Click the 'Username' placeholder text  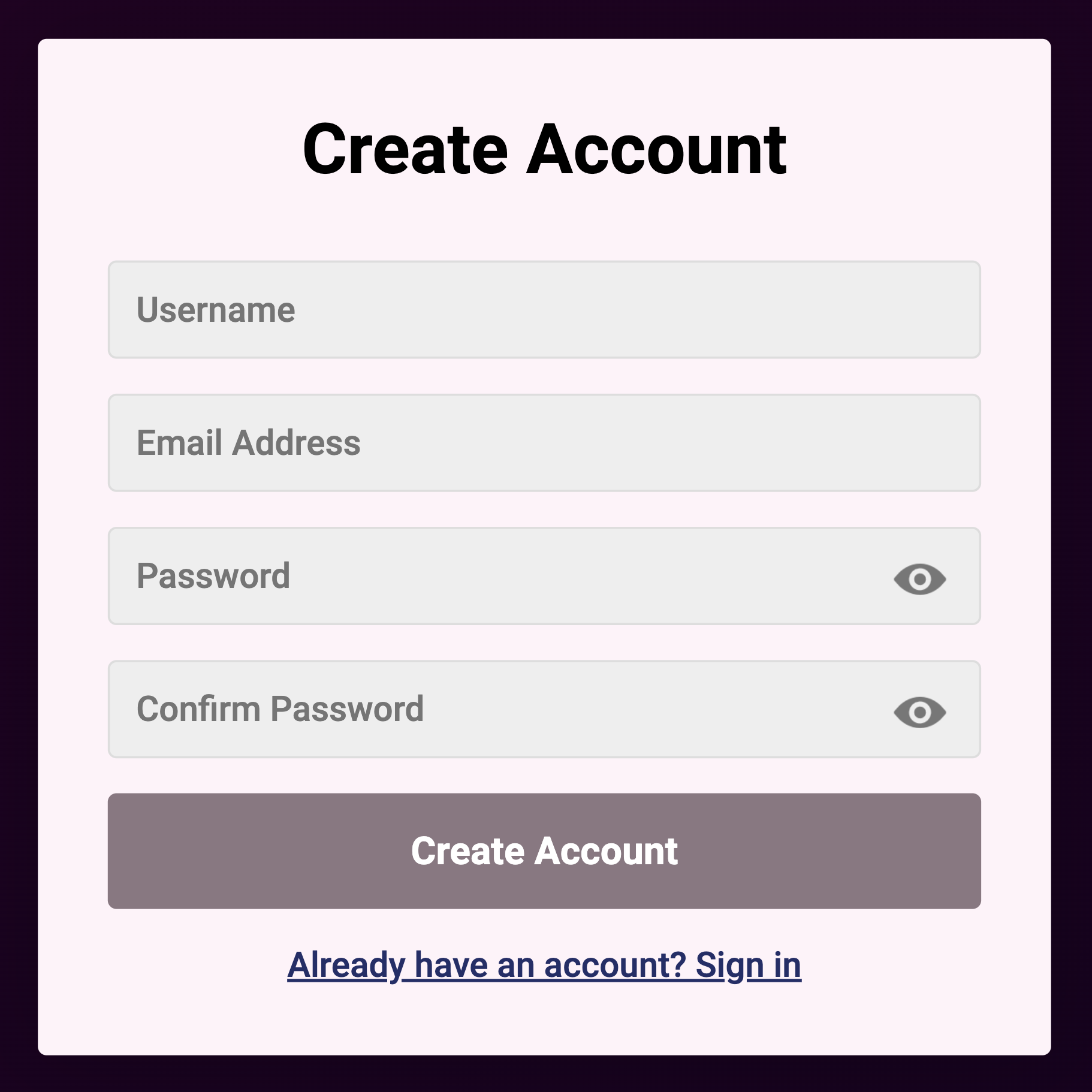tap(216, 310)
